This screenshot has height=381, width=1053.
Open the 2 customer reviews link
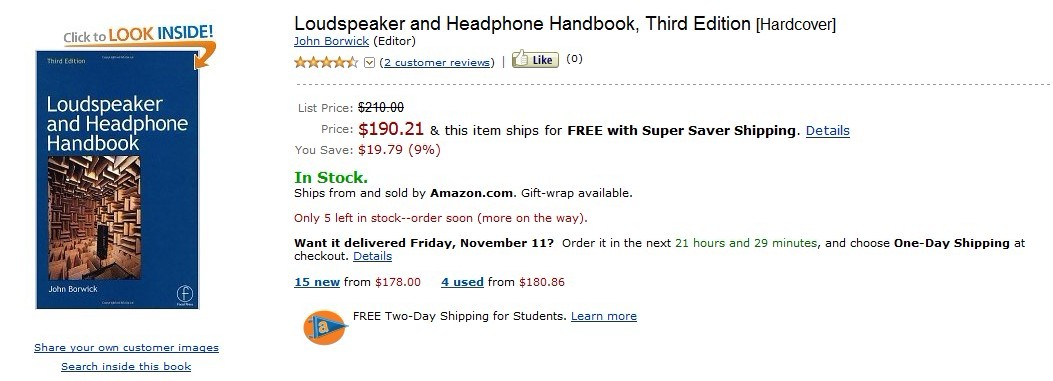[x=437, y=62]
